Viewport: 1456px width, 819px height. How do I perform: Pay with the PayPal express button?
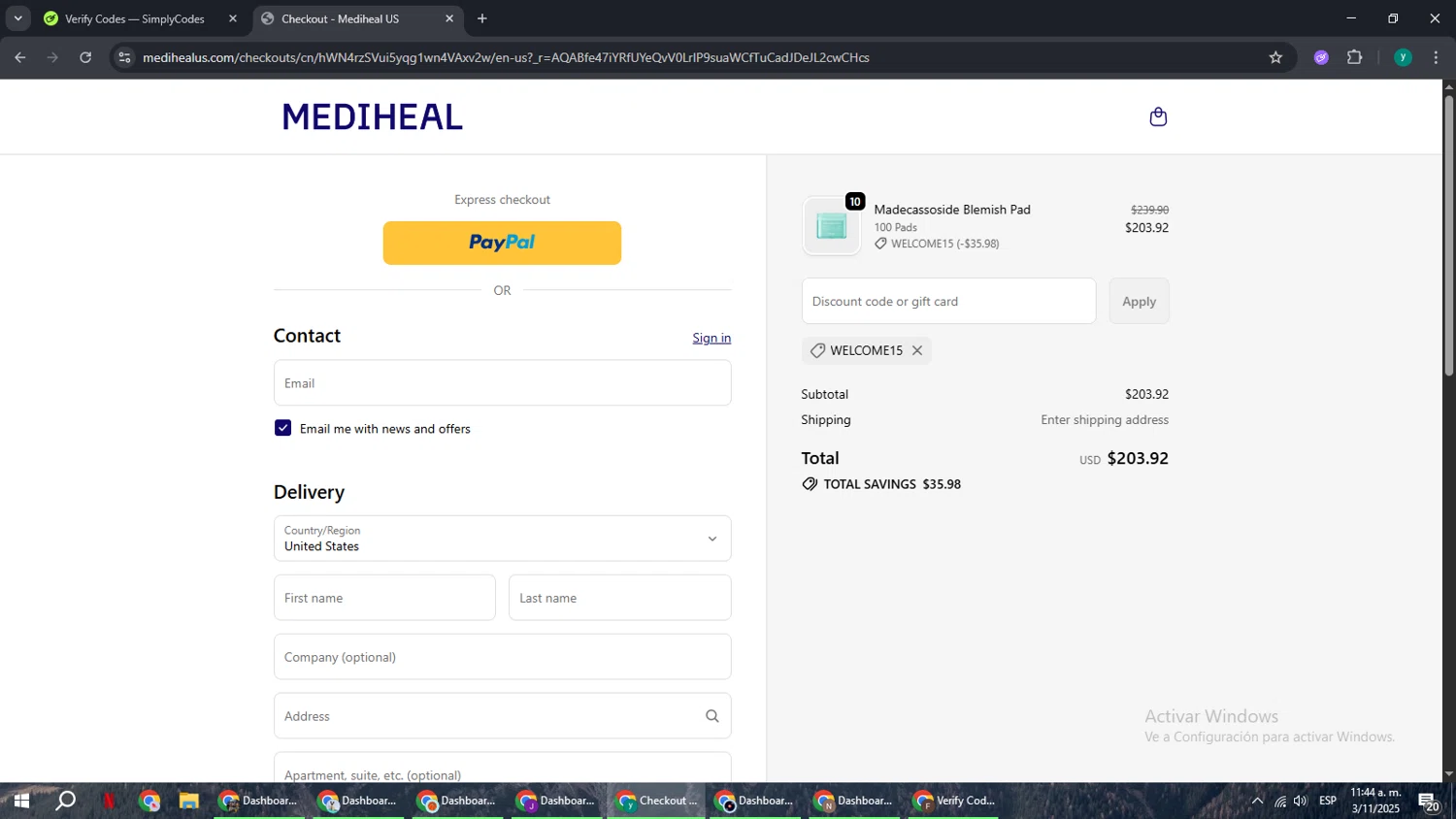pos(502,243)
